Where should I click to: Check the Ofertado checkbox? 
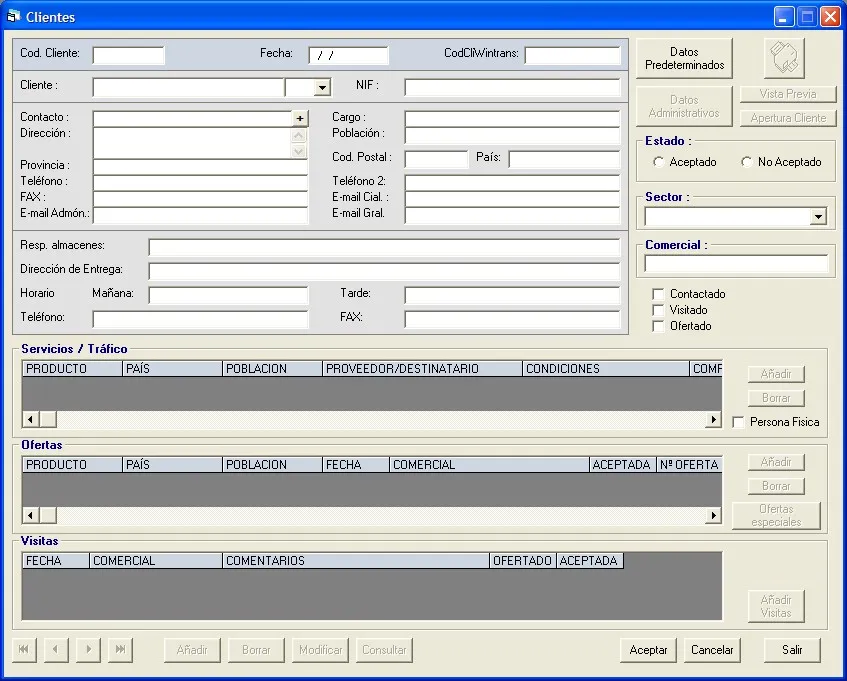(x=658, y=326)
